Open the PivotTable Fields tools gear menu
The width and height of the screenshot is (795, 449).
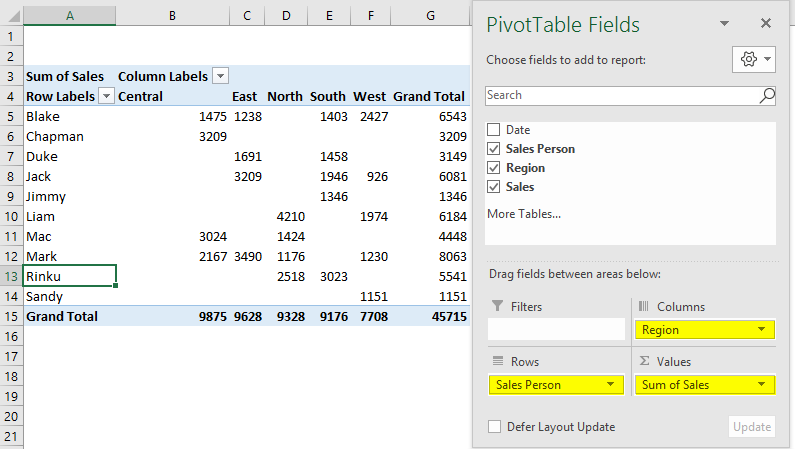pos(754,59)
